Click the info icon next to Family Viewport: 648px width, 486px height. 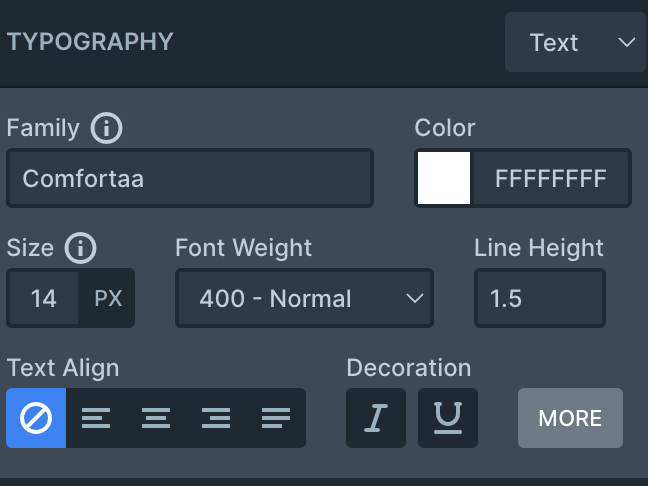coord(106,128)
